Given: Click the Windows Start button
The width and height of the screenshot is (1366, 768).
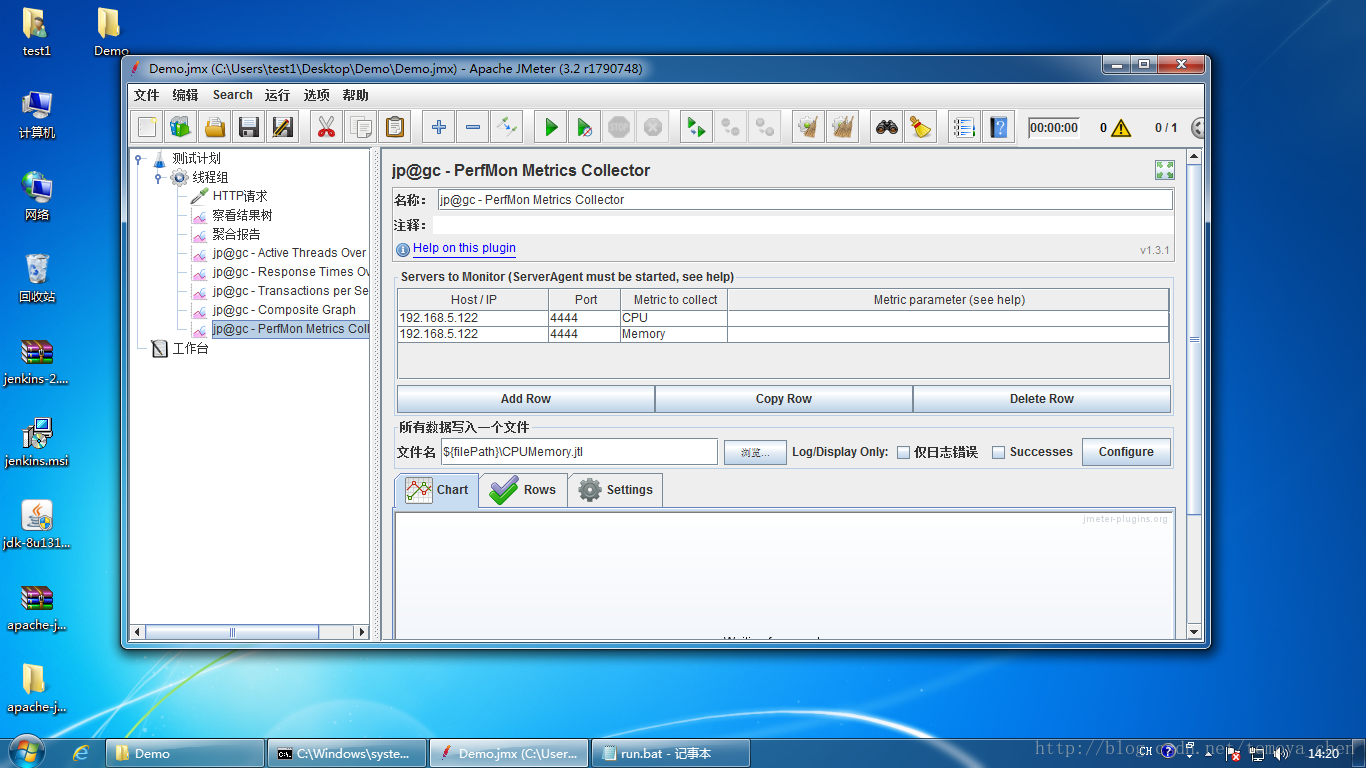Looking at the screenshot, I should [x=25, y=751].
